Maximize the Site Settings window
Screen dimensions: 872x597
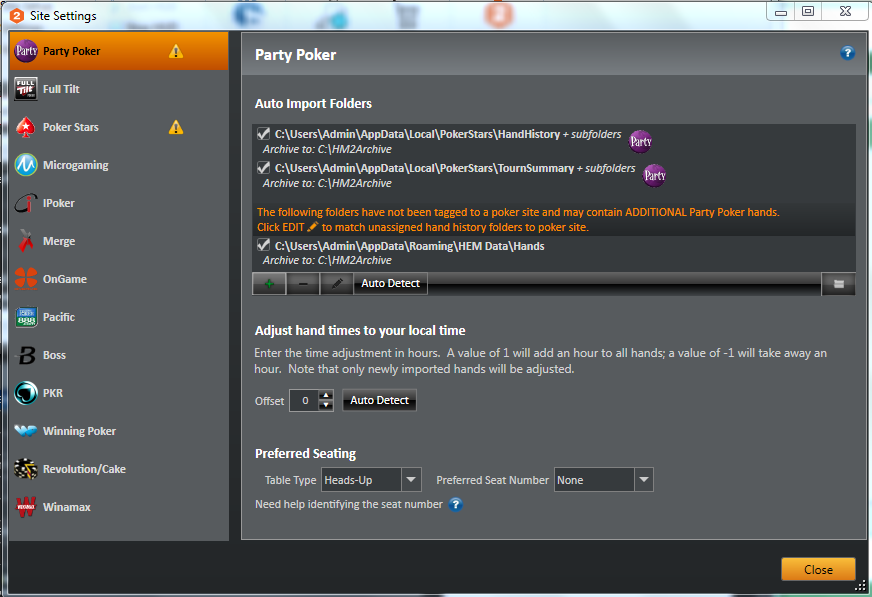(x=807, y=11)
